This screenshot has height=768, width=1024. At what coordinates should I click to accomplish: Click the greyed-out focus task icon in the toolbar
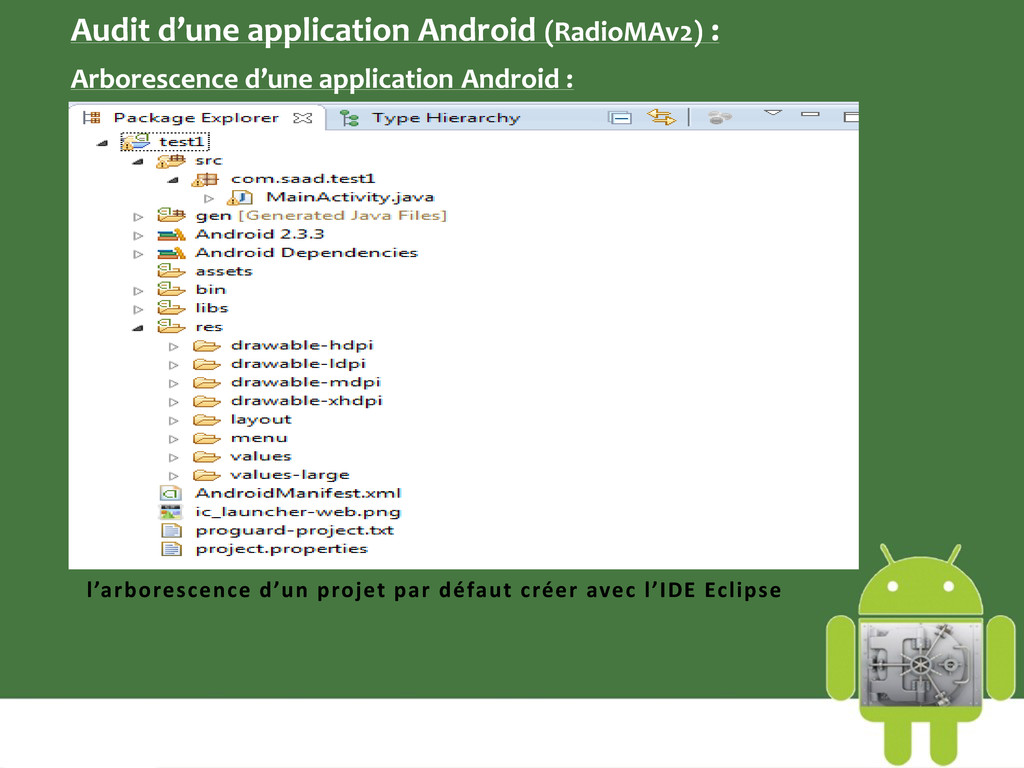point(720,118)
